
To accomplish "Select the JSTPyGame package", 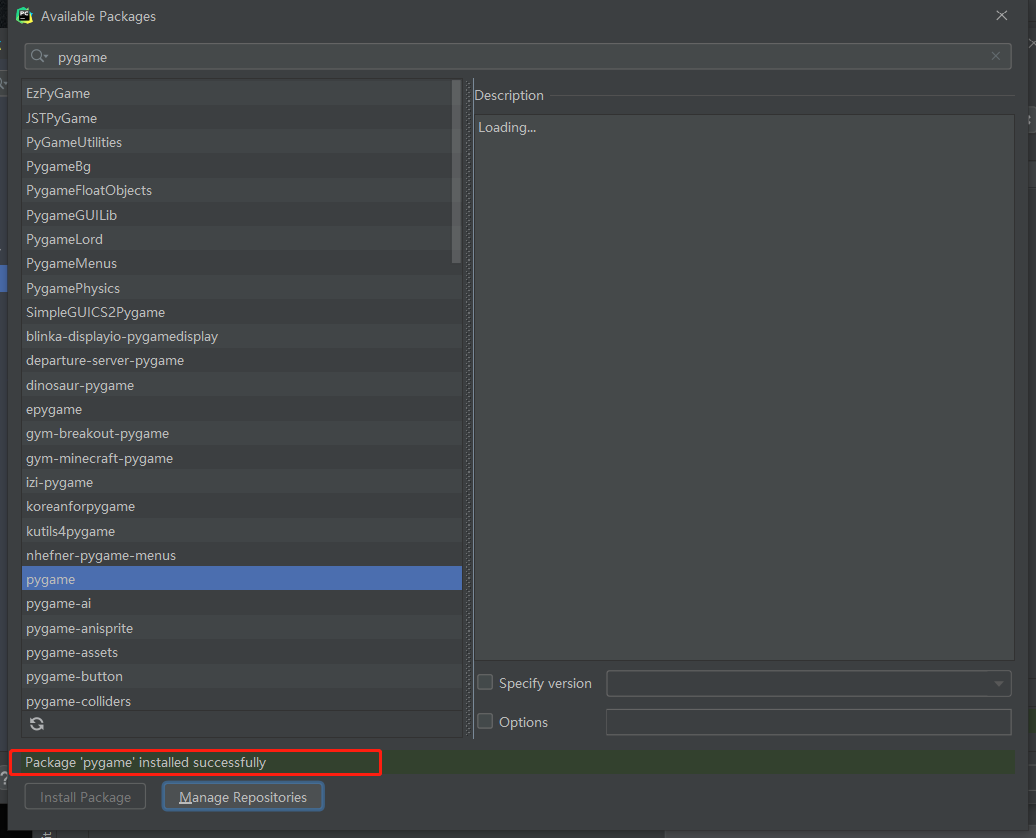I will coord(242,118).
